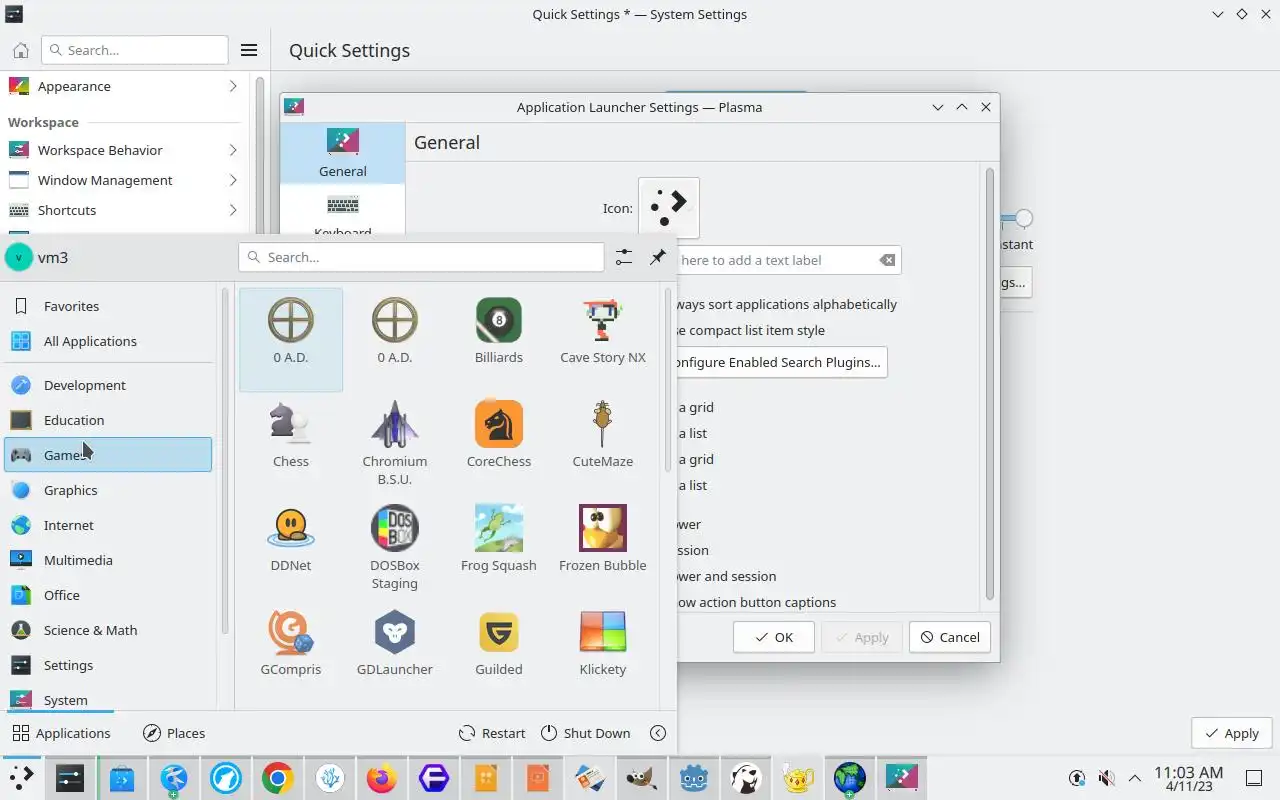
Task: Open the System Settings hamburger menu
Action: click(x=249, y=50)
